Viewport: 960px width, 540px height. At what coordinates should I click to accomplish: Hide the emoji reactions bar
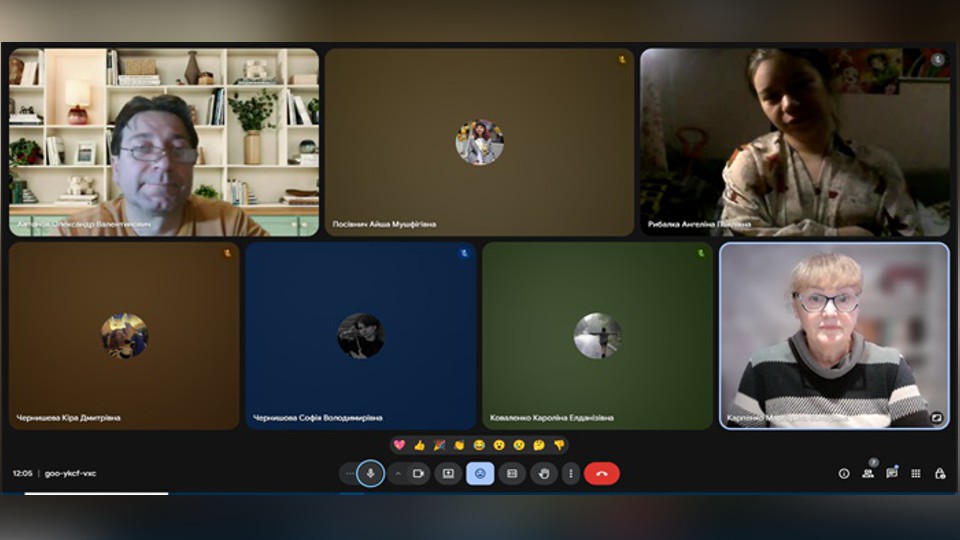(480, 473)
